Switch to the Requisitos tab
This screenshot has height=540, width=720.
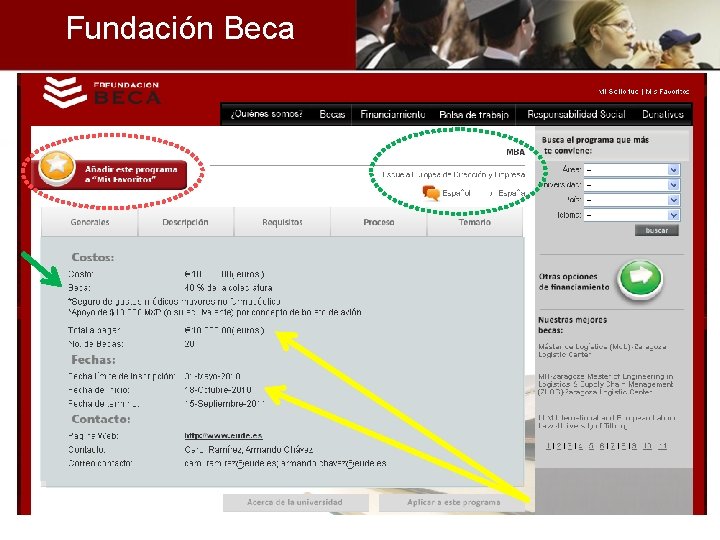(x=282, y=222)
